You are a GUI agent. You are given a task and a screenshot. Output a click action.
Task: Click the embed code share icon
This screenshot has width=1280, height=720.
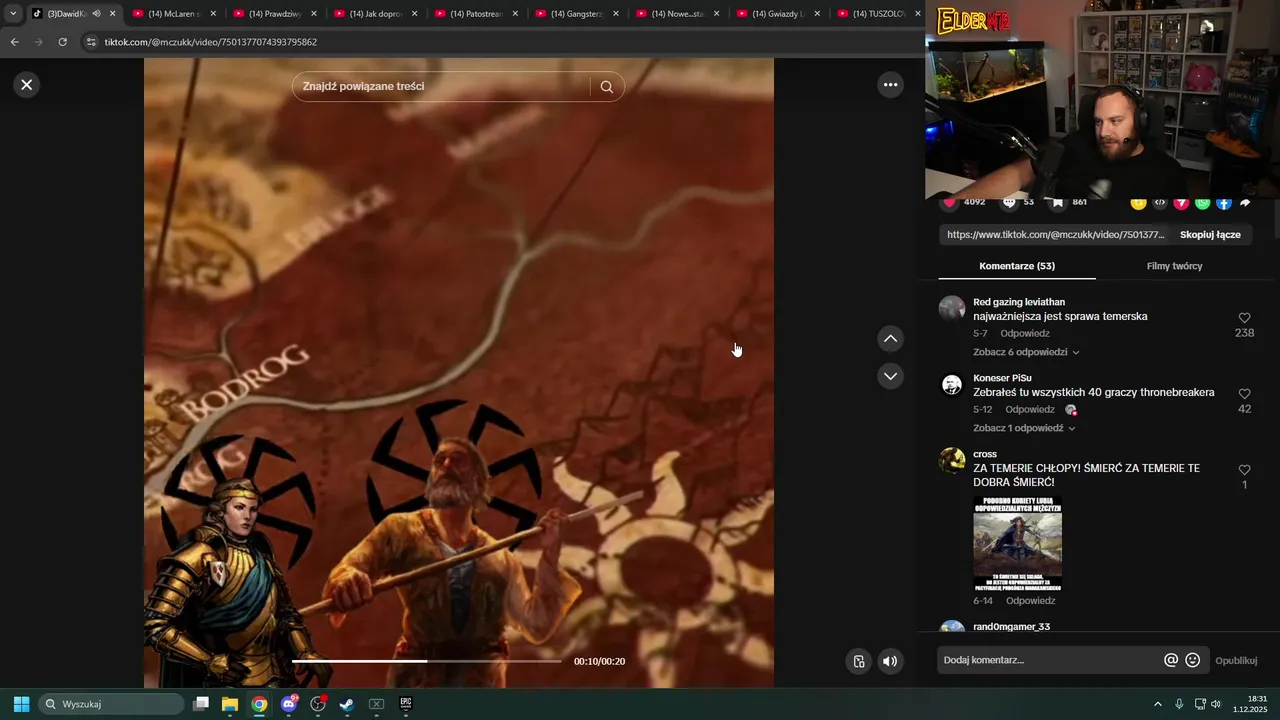point(1160,203)
